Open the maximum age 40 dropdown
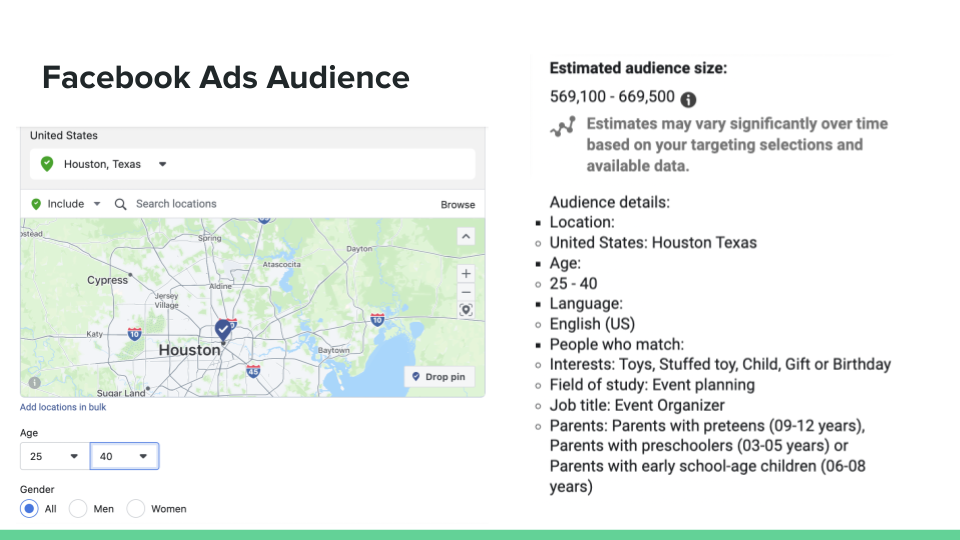This screenshot has width=960, height=540. click(x=124, y=456)
